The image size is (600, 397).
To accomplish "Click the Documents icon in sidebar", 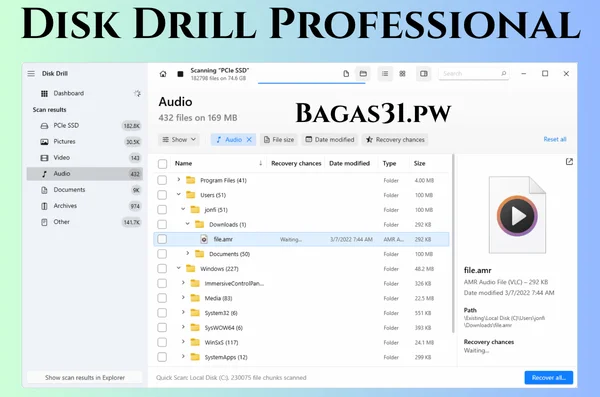I will coord(44,190).
